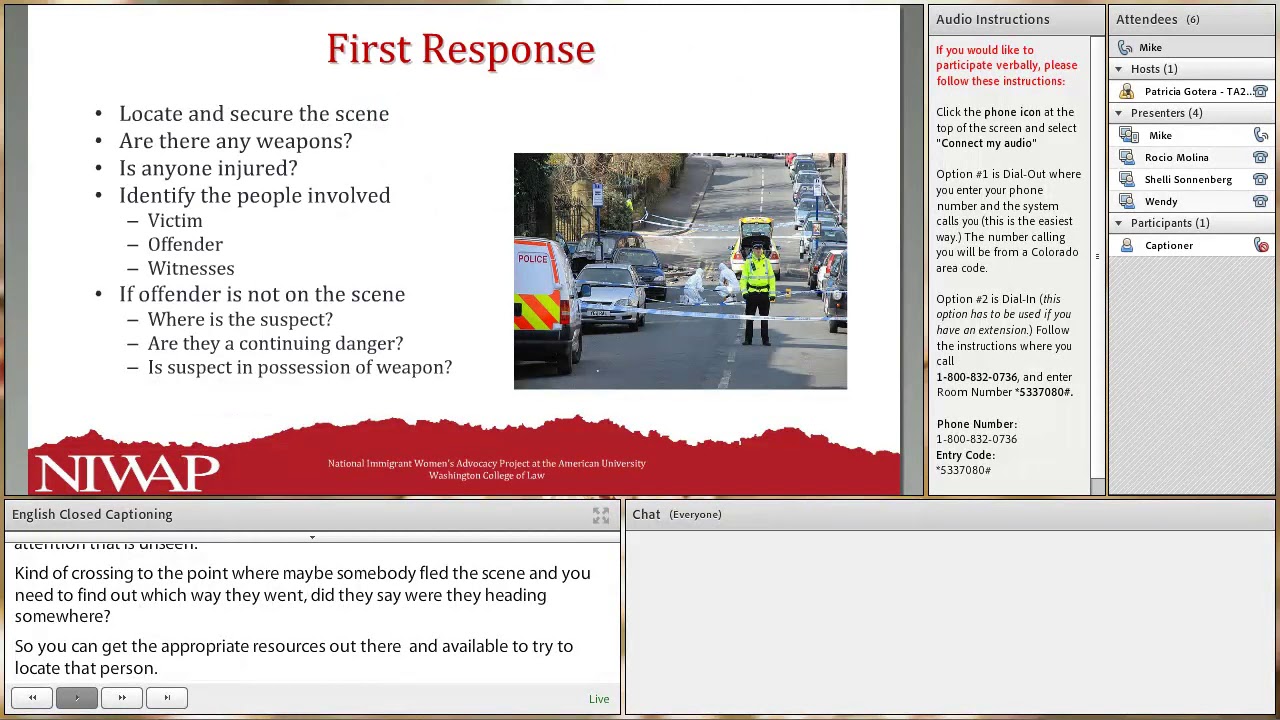The image size is (1280, 720).
Task: Click the Audio Instructions panel header
Action: coord(1017,20)
